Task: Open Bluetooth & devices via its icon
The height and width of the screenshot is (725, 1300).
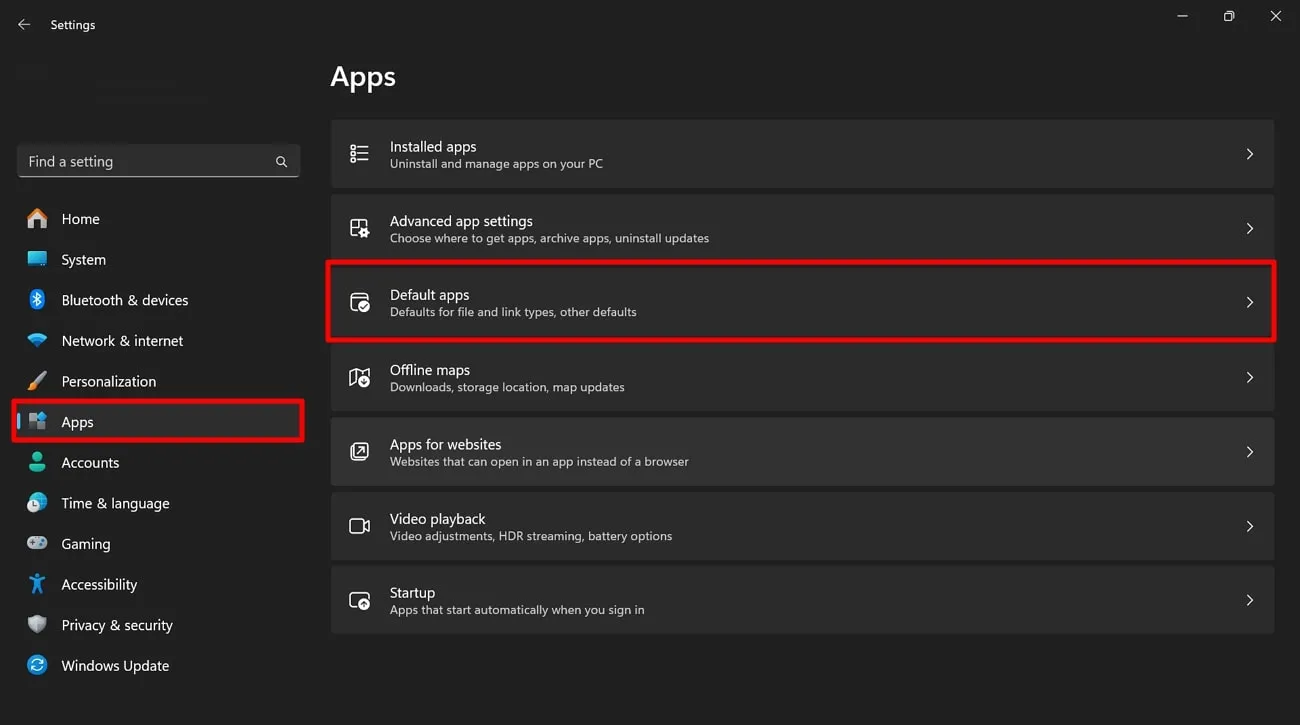Action: [x=37, y=299]
